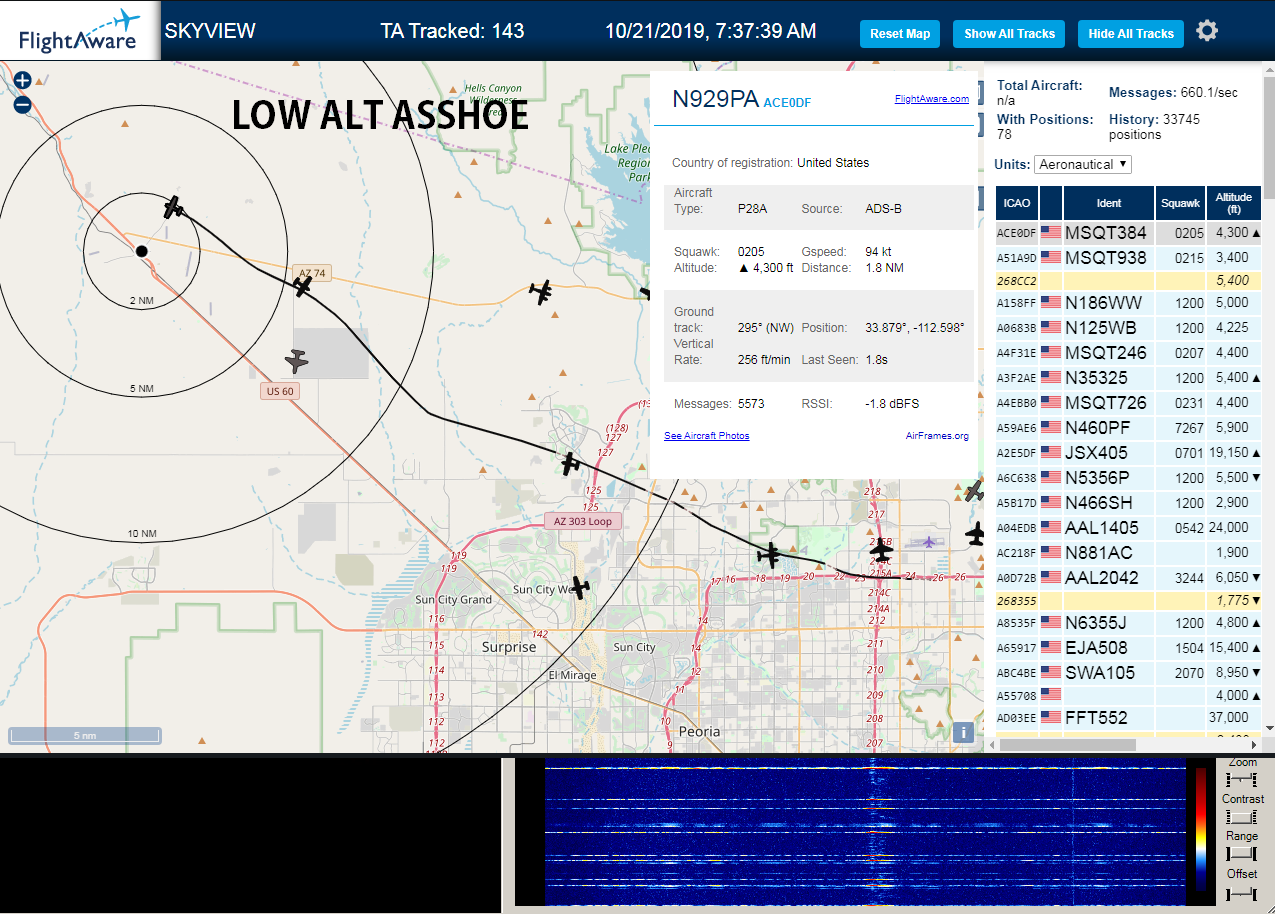This screenshot has height=915, width=1275.
Task: Select the MSQT726 row
Action: 1129,403
